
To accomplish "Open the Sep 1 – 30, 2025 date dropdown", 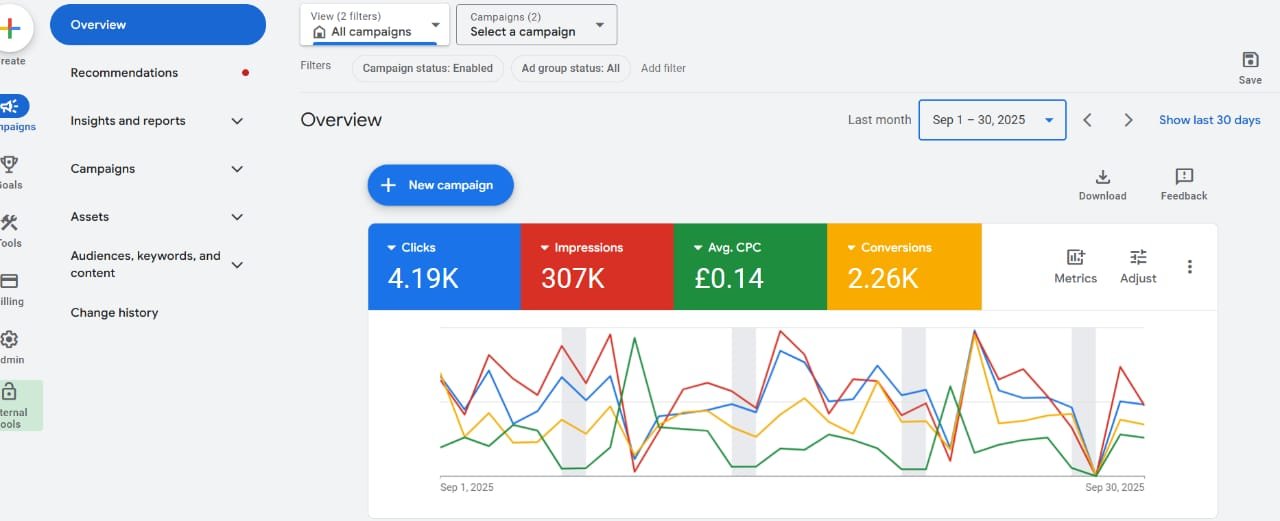I will (991, 120).
